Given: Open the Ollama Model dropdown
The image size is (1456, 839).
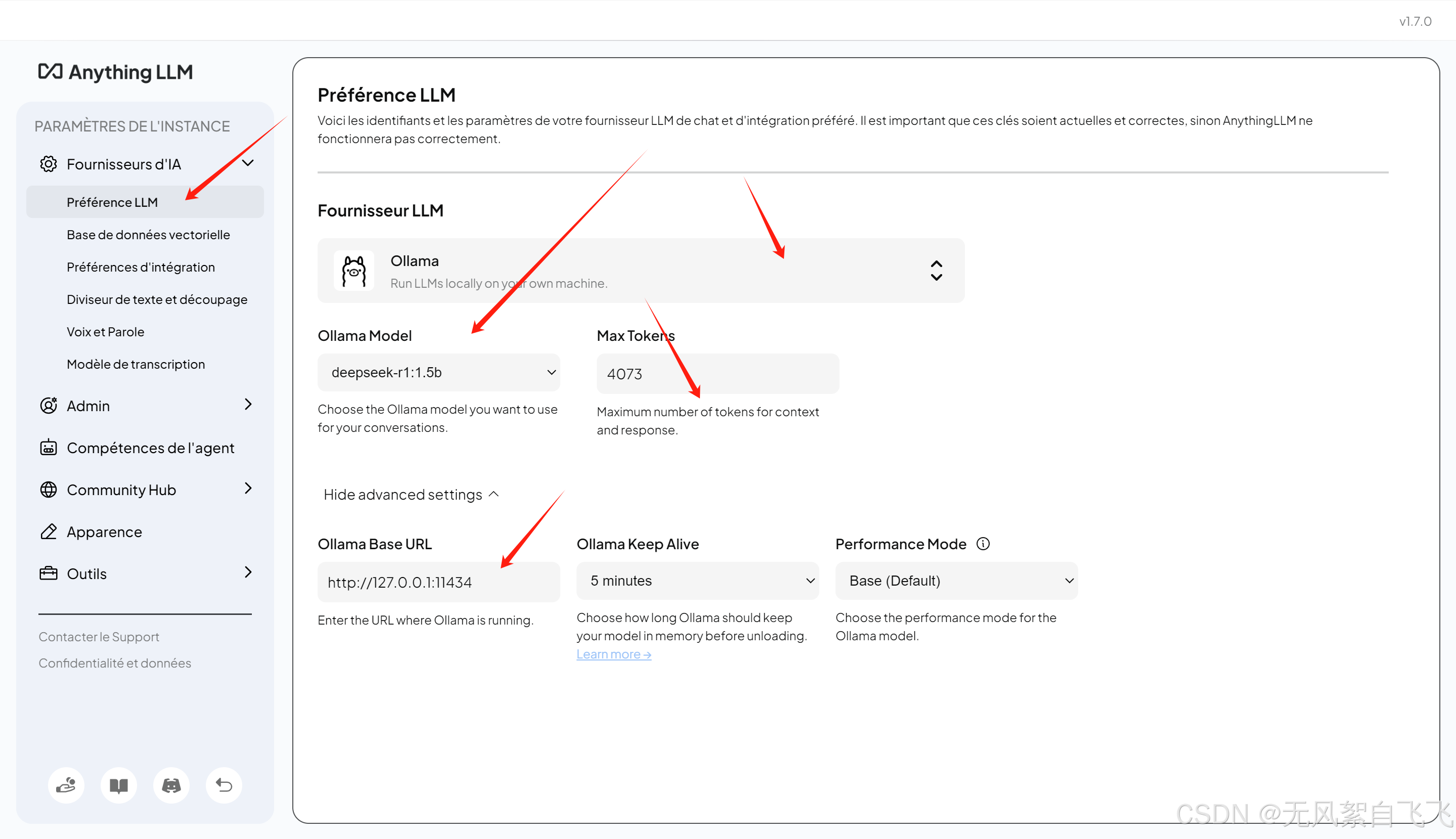Looking at the screenshot, I should [438, 372].
